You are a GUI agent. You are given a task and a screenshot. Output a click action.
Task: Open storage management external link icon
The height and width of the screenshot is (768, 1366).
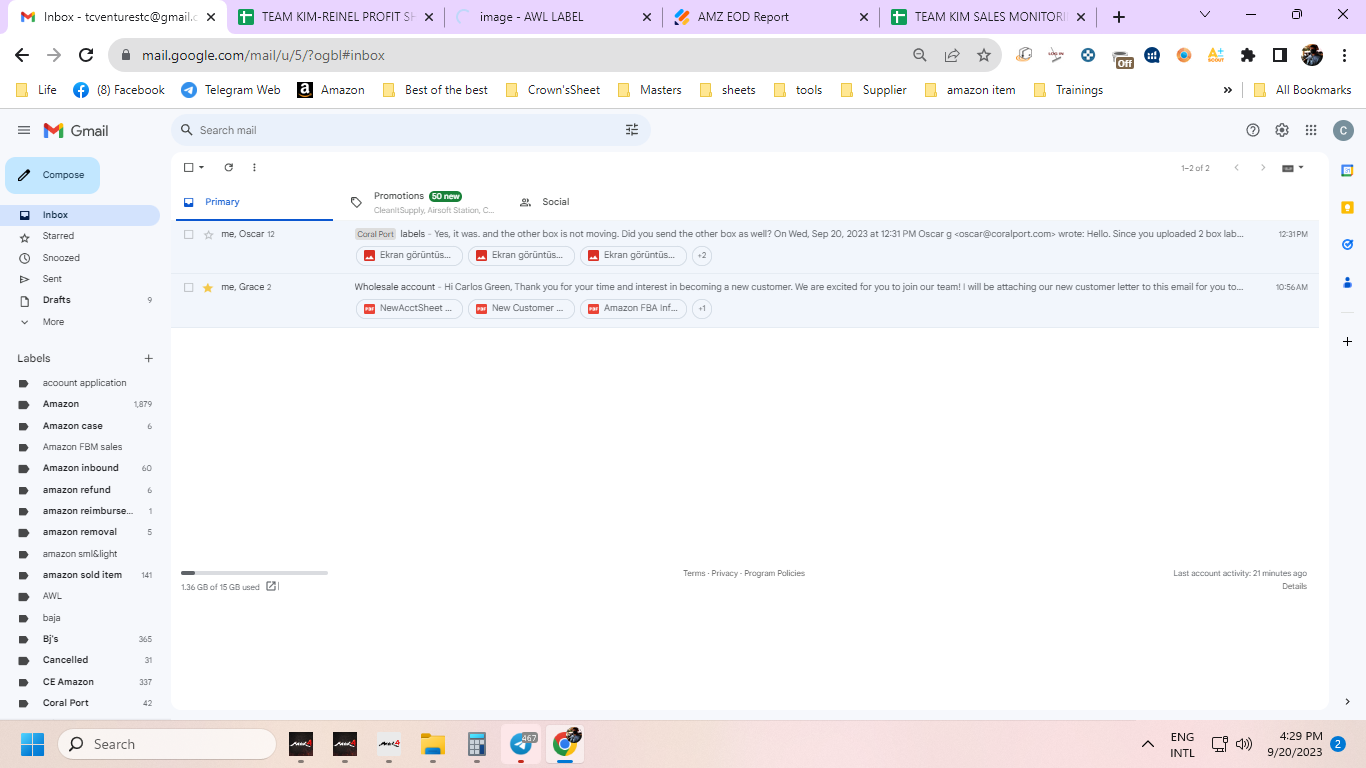tap(271, 587)
